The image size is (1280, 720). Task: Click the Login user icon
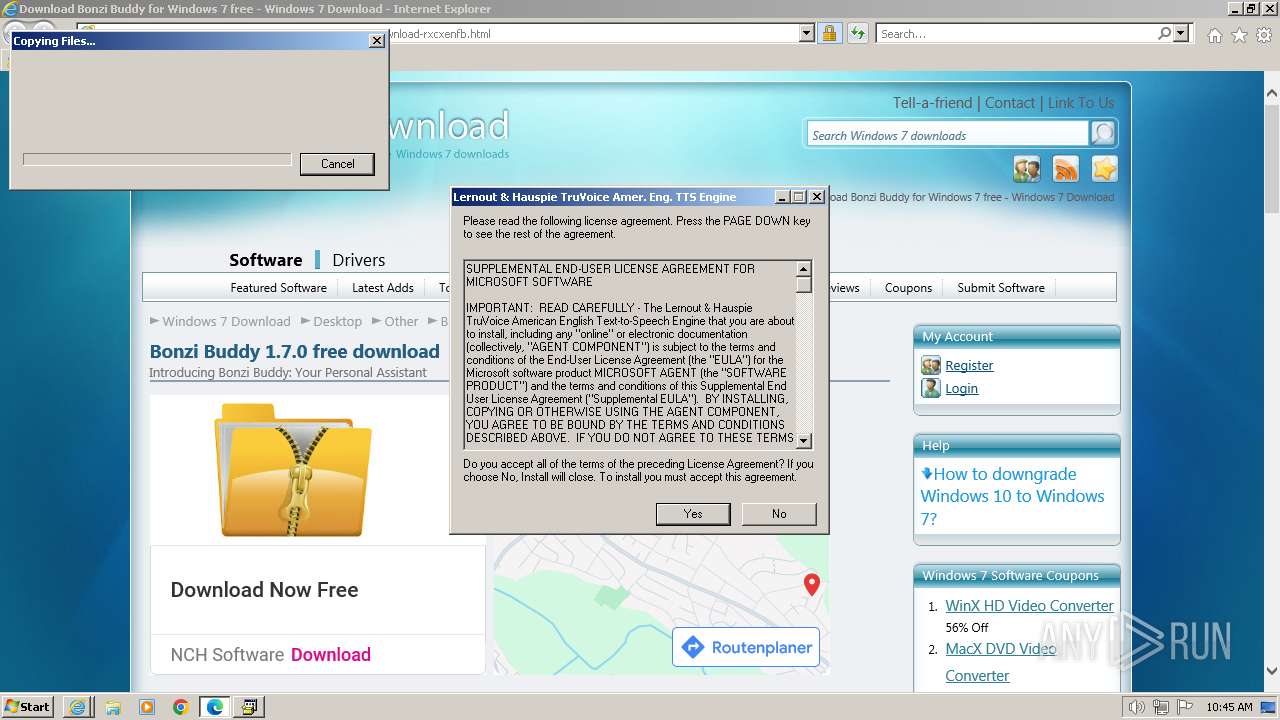pyautogui.click(x=931, y=388)
